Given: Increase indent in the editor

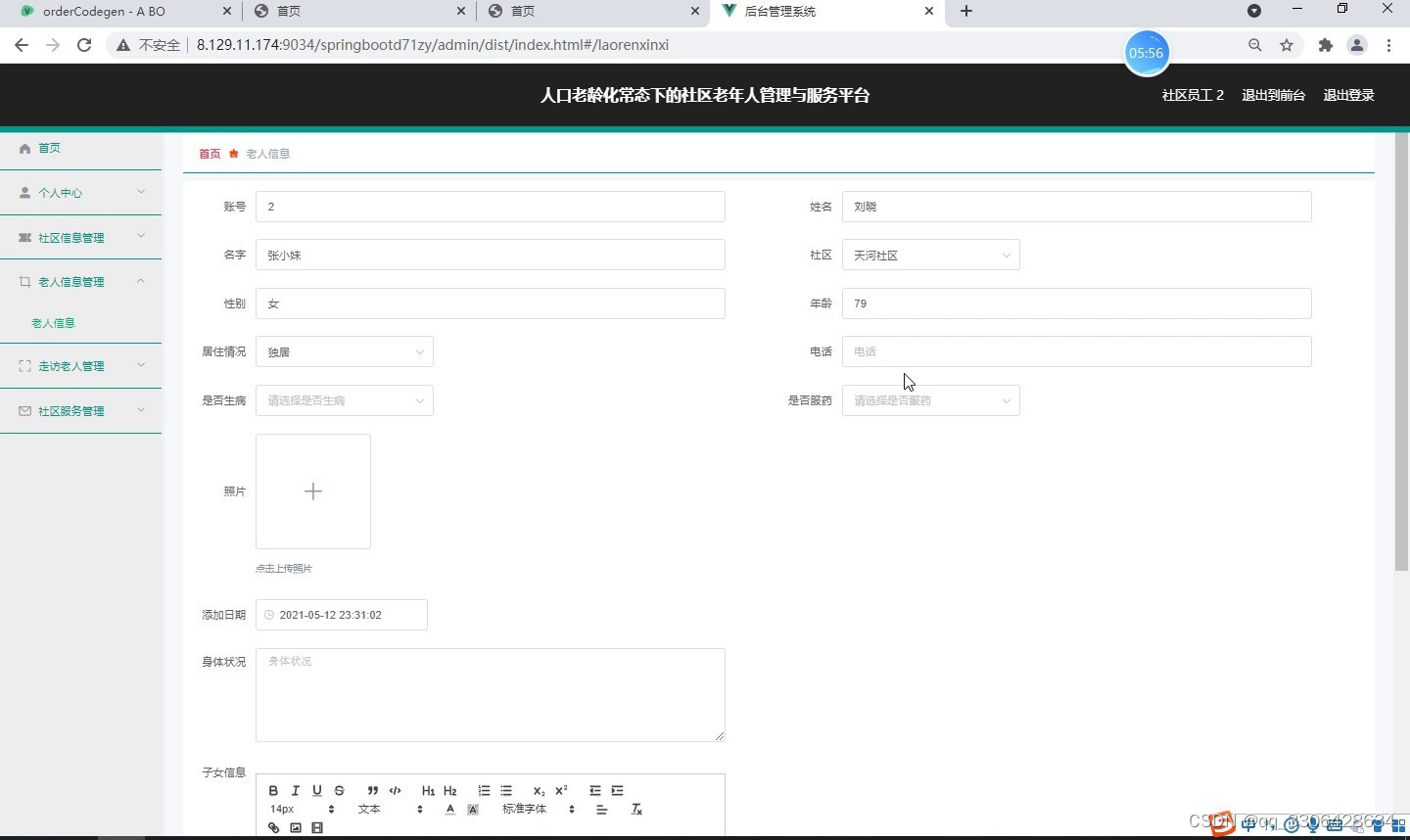Looking at the screenshot, I should click(x=617, y=790).
